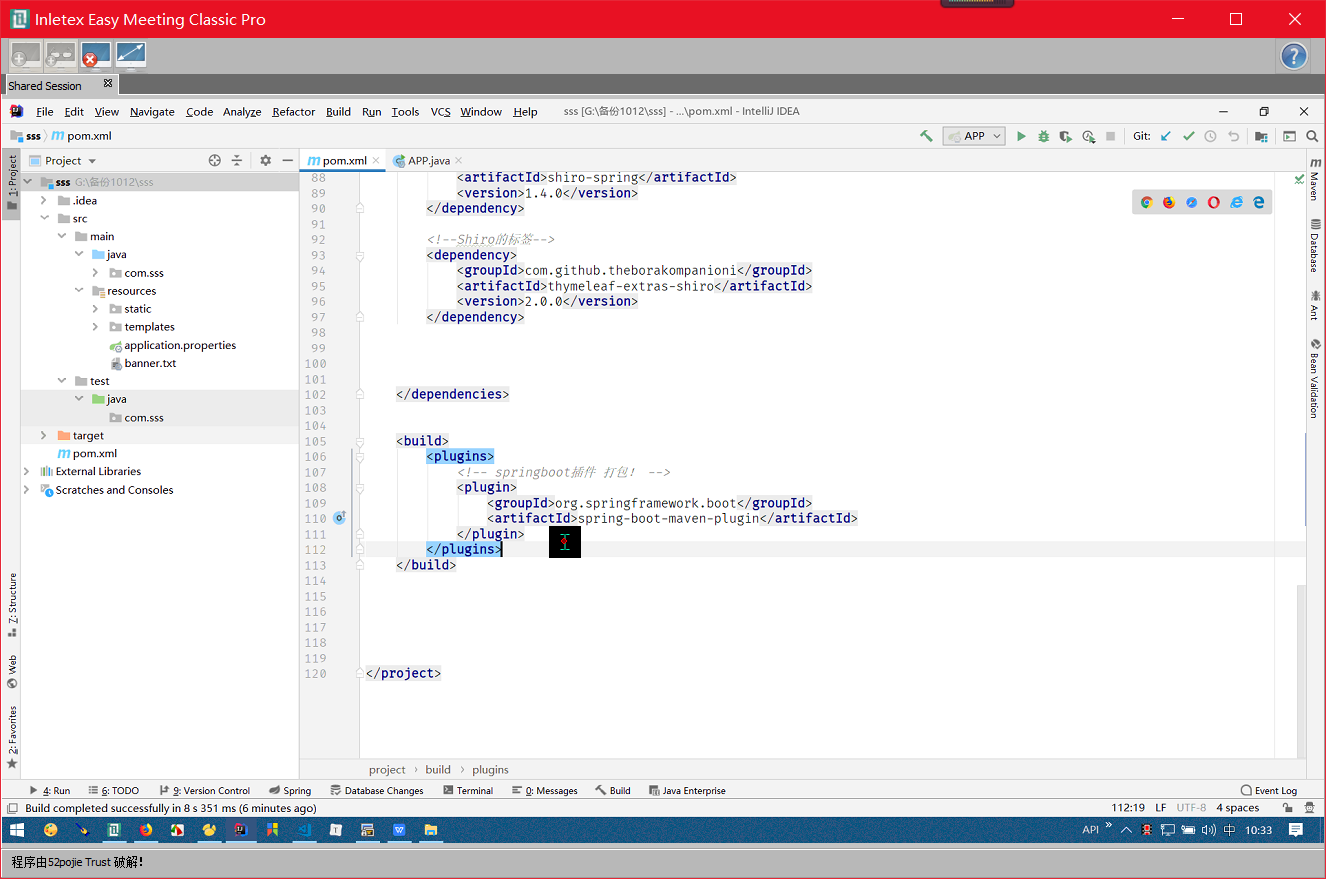This screenshot has height=879, width=1326.
Task: Click the editor vertical scrollbar
Action: coord(1301,670)
